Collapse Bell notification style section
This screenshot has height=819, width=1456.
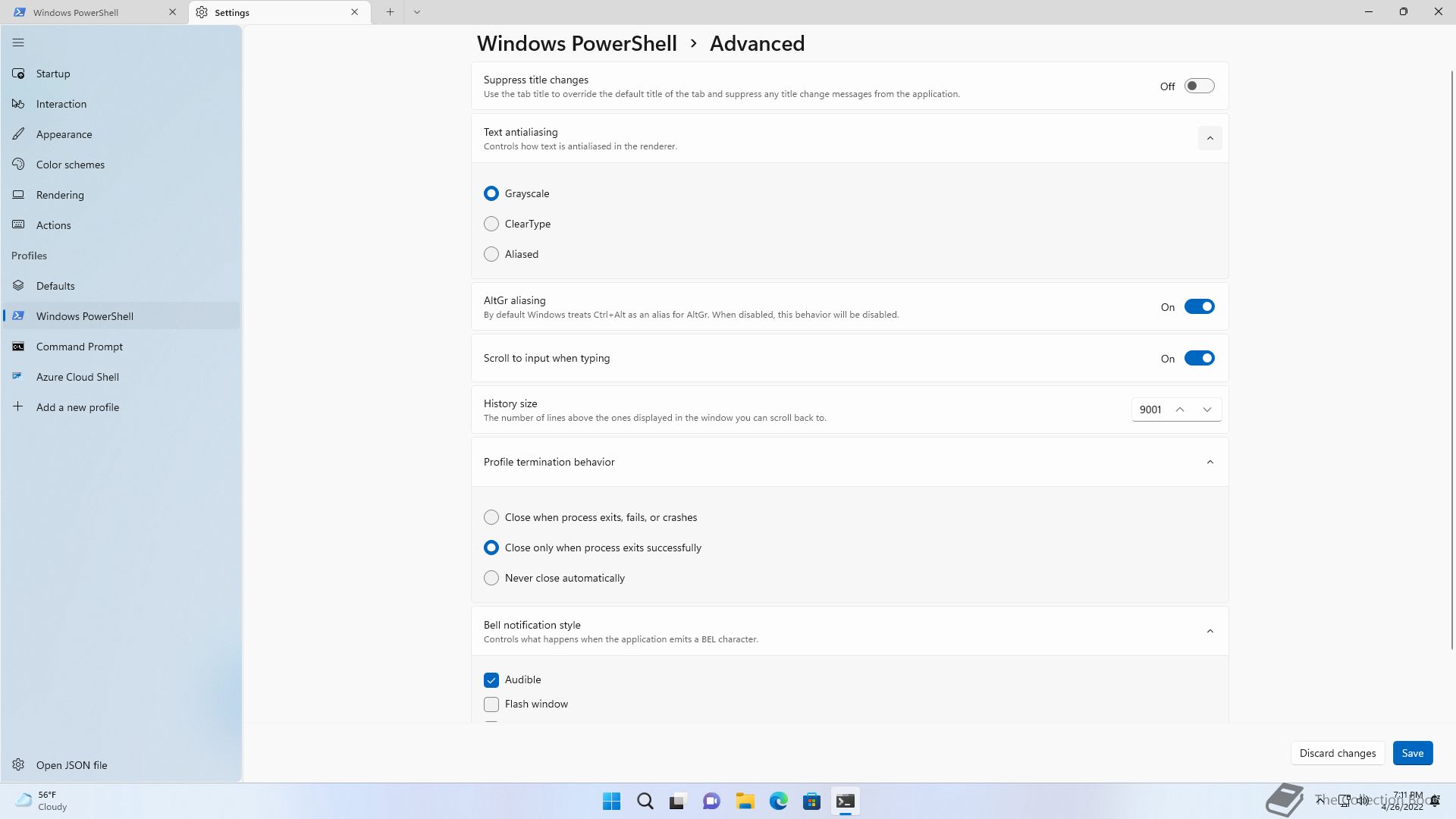click(1210, 632)
